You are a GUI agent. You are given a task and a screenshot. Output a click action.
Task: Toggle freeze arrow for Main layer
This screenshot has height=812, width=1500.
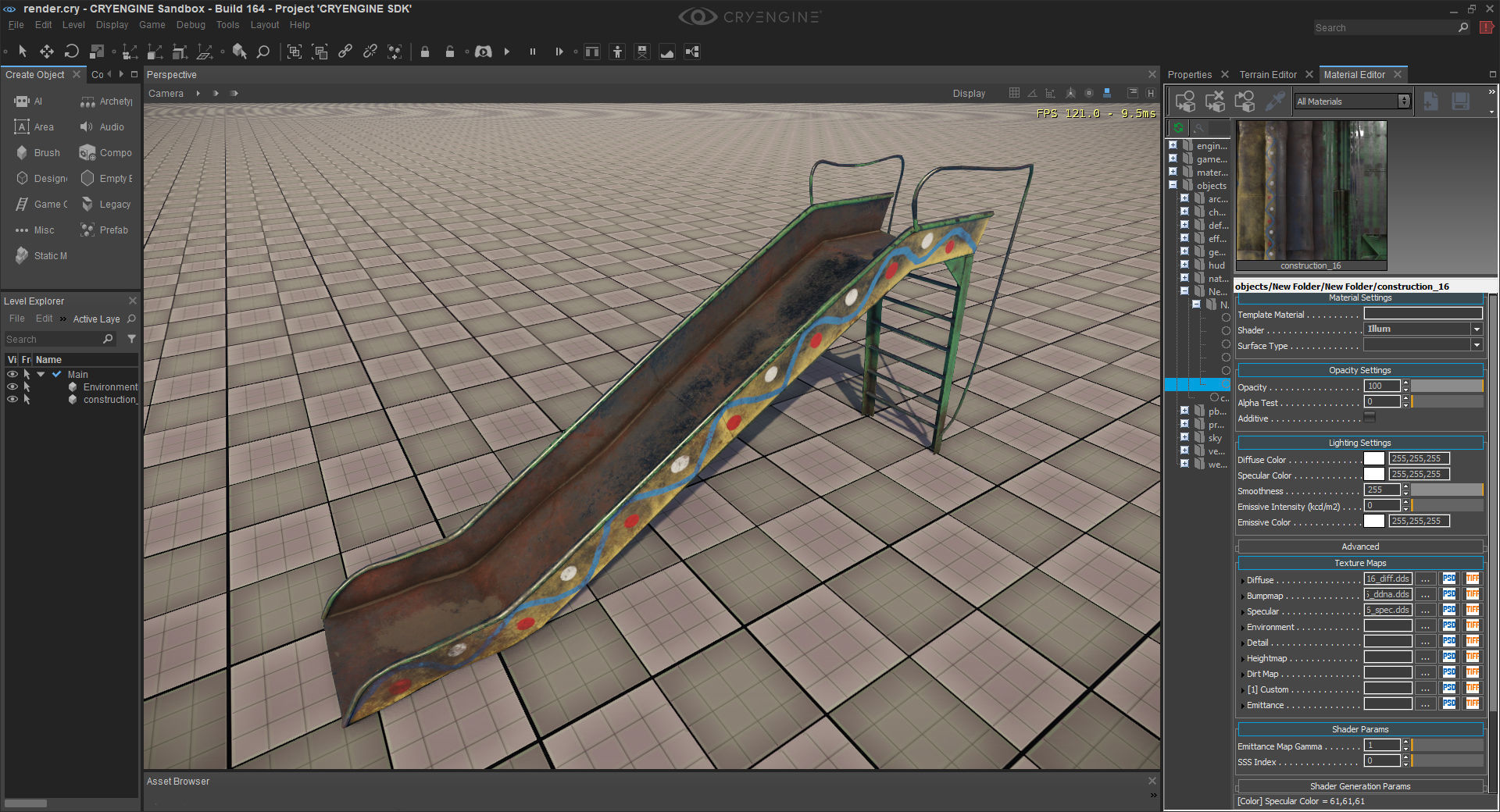(27, 375)
